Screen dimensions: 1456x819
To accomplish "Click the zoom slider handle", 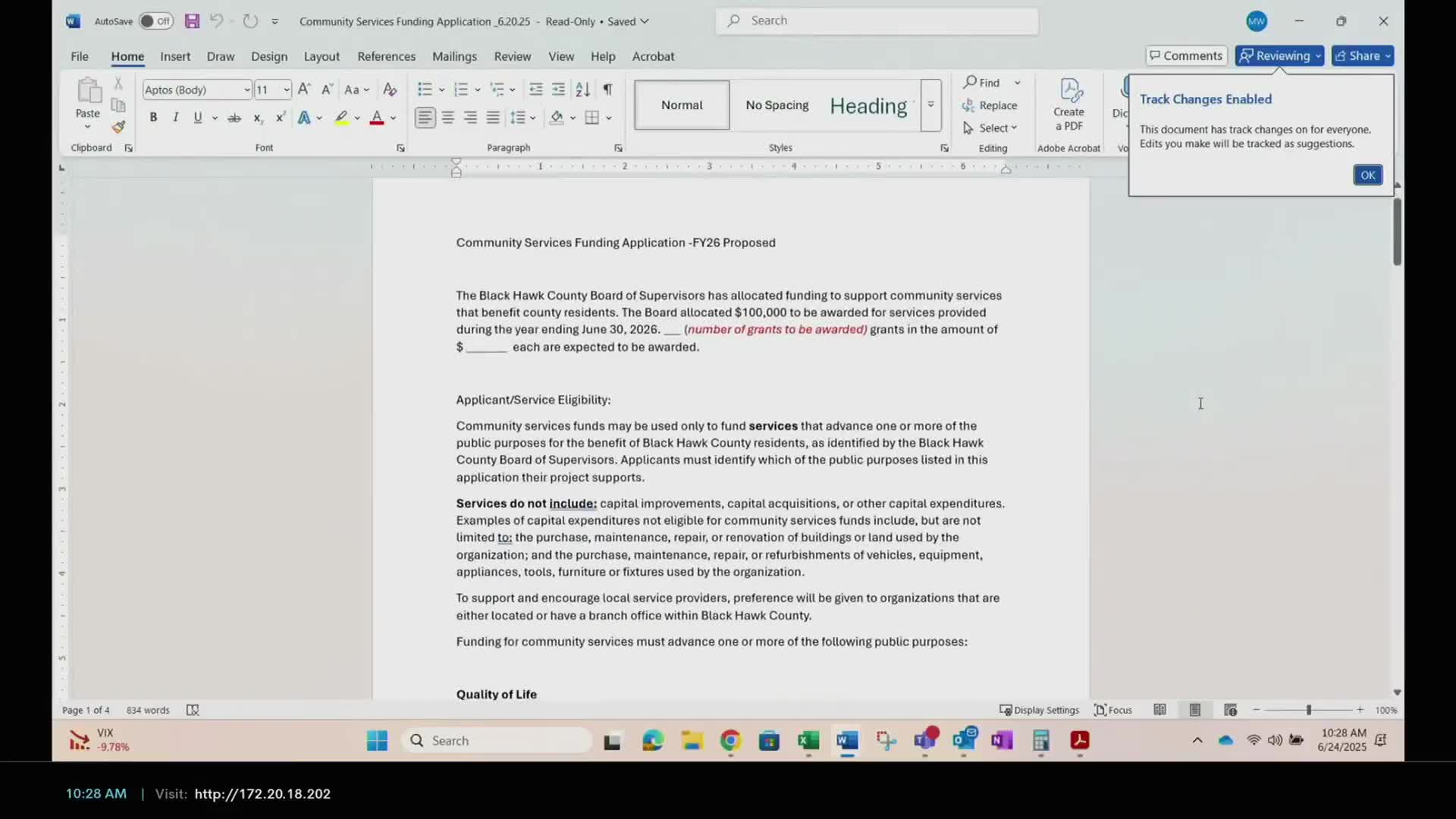I will click(1308, 711).
